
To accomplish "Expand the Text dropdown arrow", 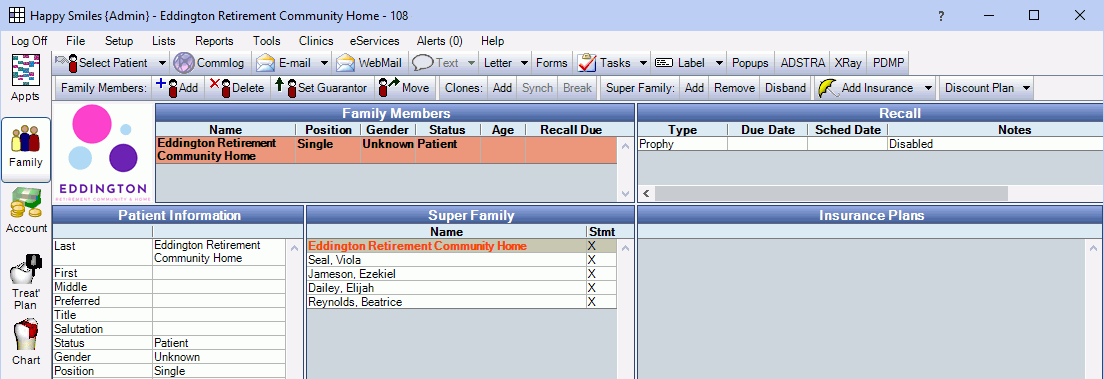I will tap(471, 63).
